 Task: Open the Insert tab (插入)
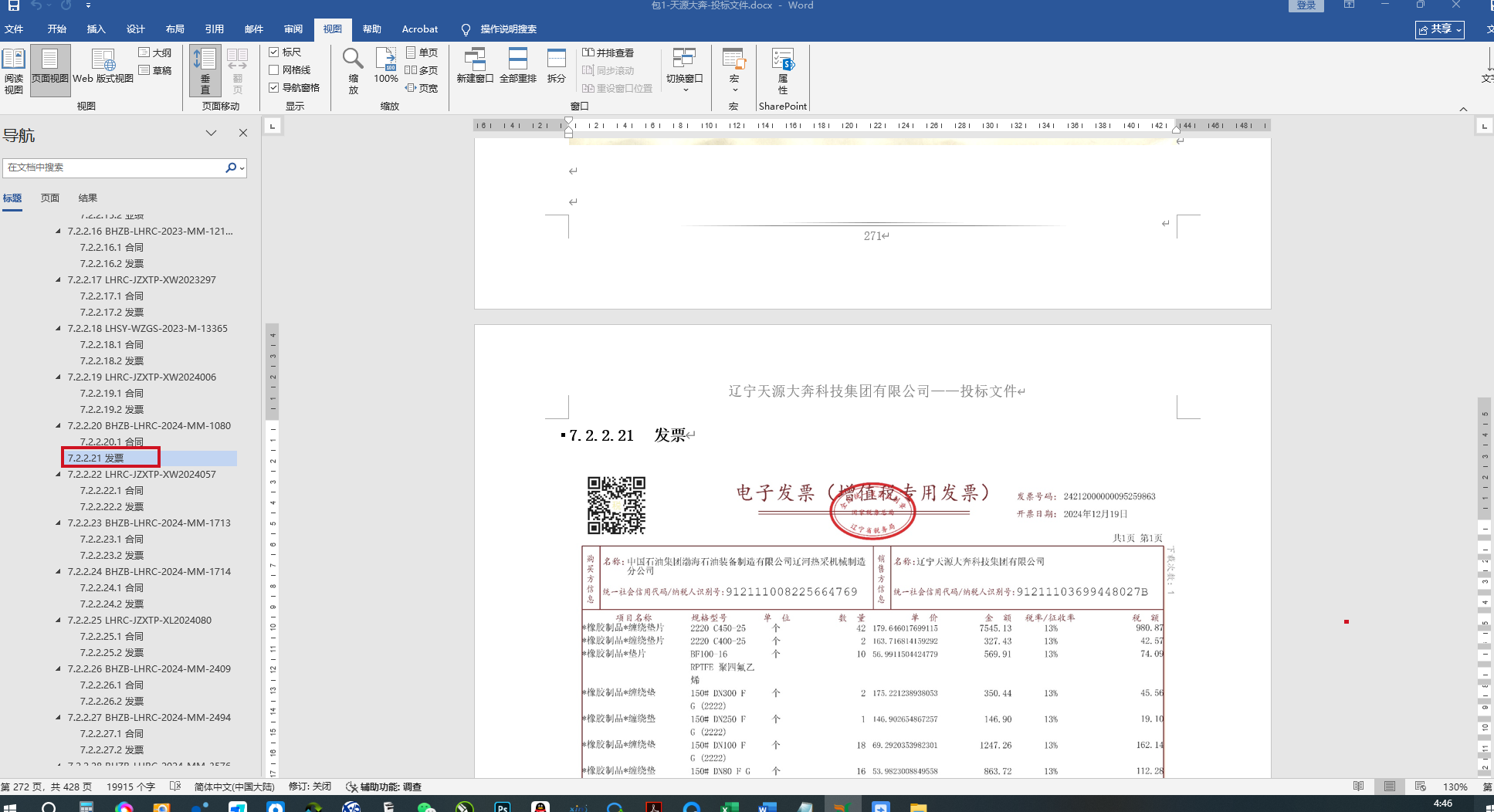[97, 29]
